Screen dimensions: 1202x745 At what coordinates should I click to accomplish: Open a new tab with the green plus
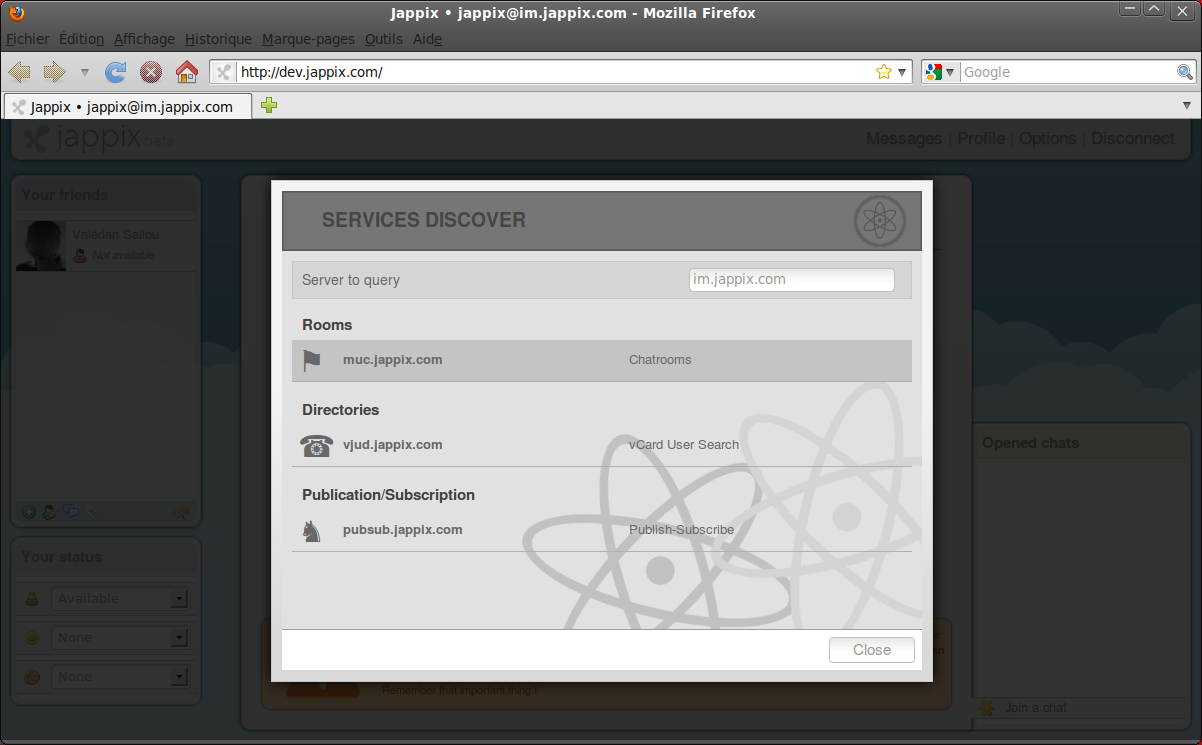(x=269, y=106)
